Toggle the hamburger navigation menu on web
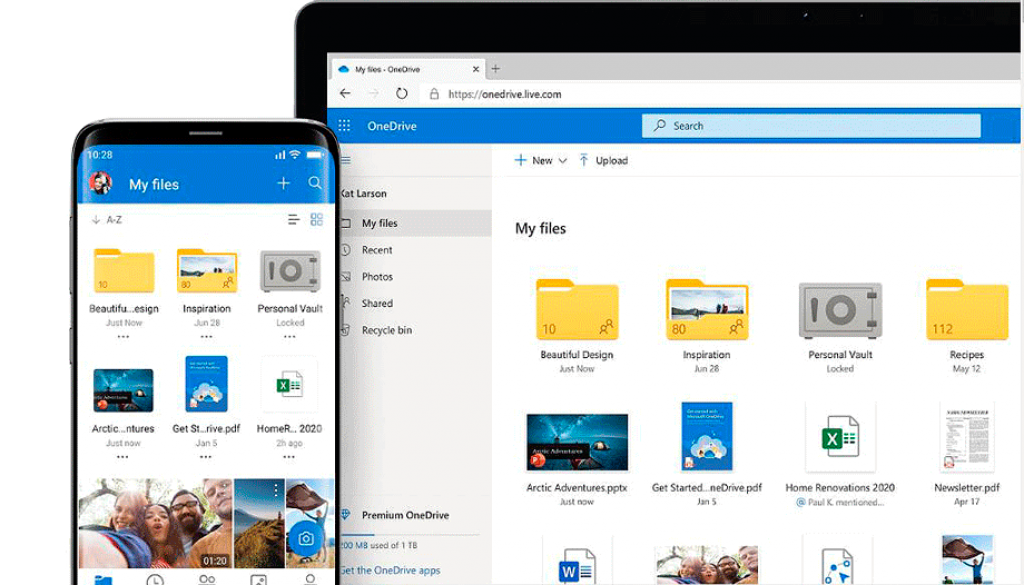This screenshot has width=1024, height=585. point(345,160)
